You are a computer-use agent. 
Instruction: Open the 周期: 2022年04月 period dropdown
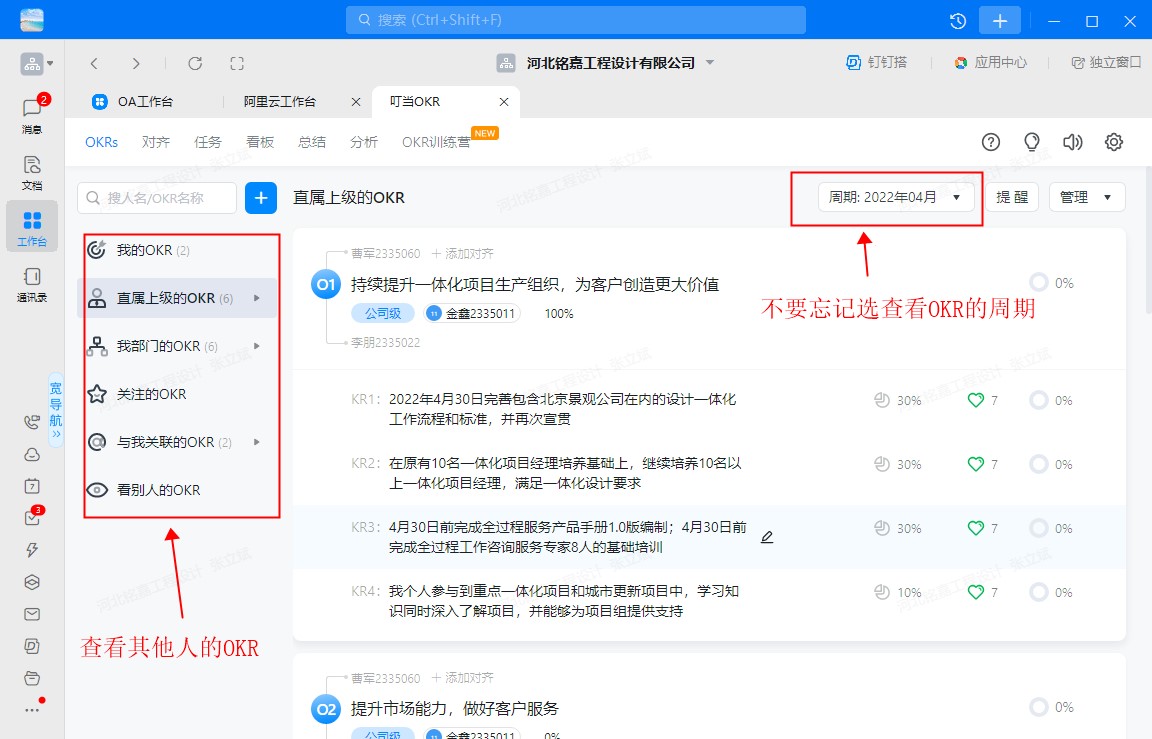pos(894,198)
